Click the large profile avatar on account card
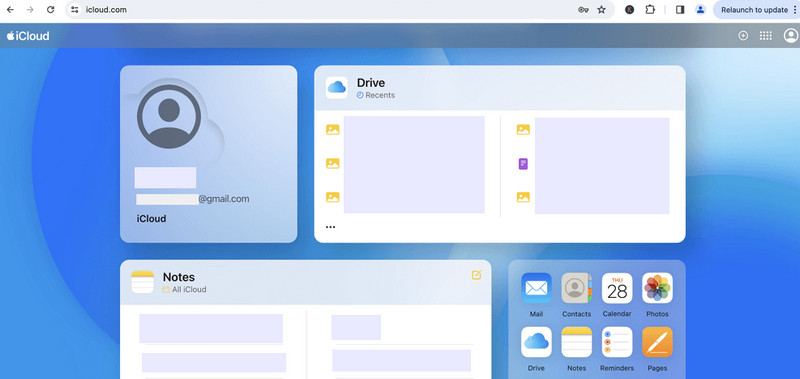Viewport: 800px width, 379px height. (169, 117)
